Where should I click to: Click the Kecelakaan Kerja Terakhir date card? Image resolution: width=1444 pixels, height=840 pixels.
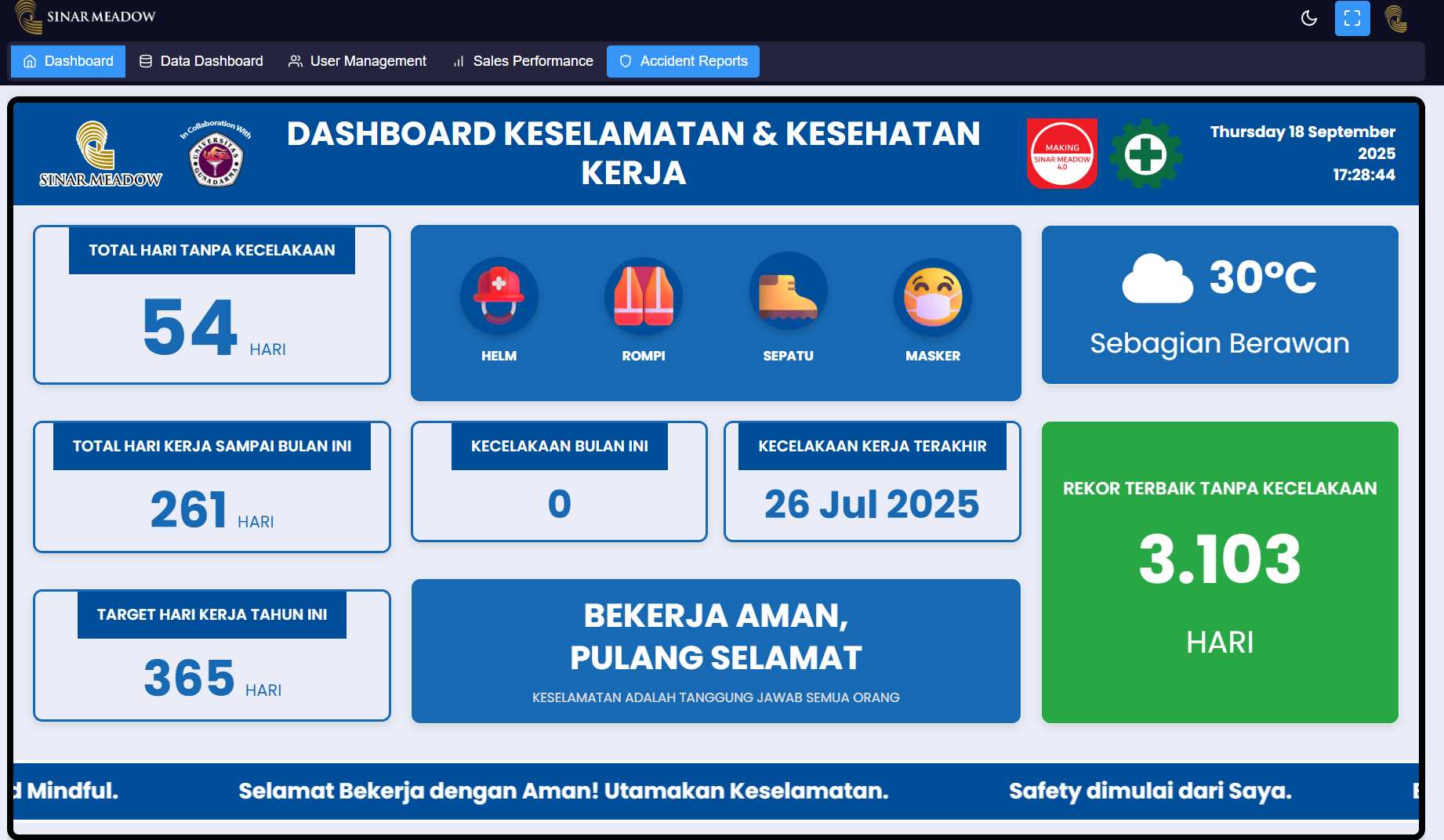pyautogui.click(x=872, y=482)
